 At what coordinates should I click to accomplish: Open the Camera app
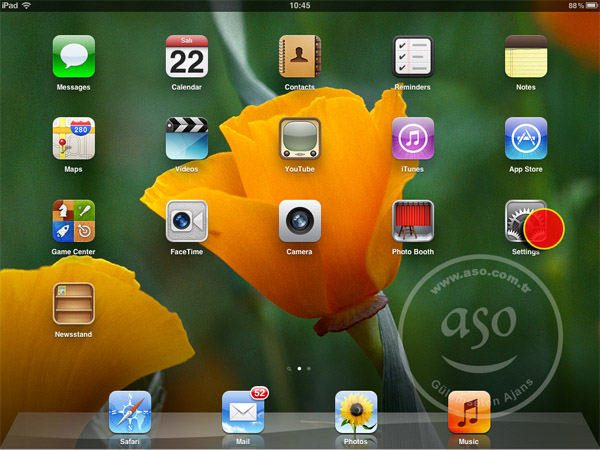pyautogui.click(x=300, y=221)
